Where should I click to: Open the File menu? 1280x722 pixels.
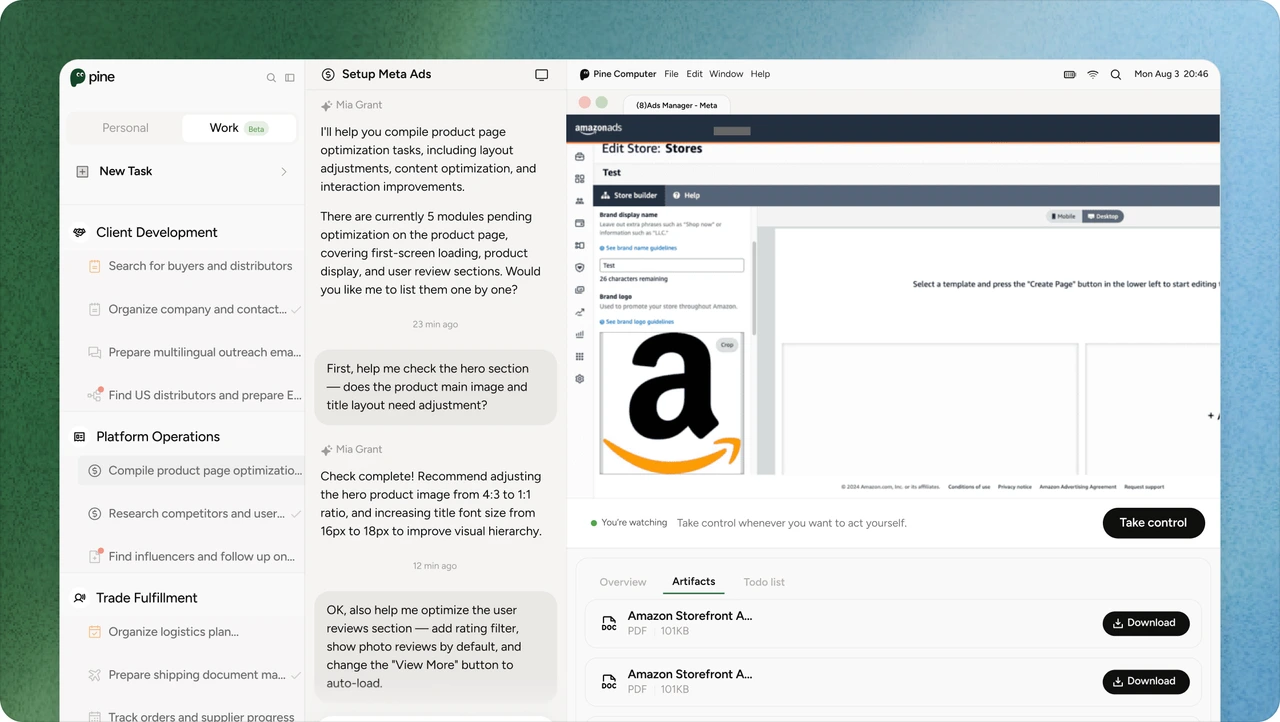671,74
